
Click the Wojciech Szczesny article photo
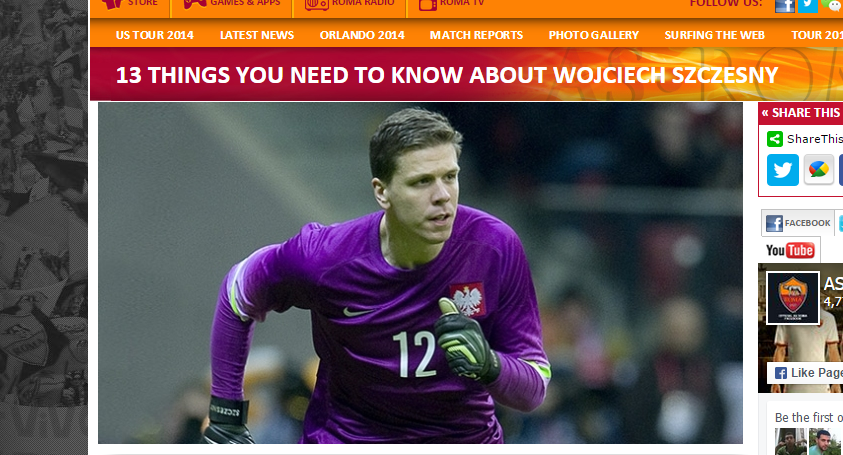[x=420, y=273]
